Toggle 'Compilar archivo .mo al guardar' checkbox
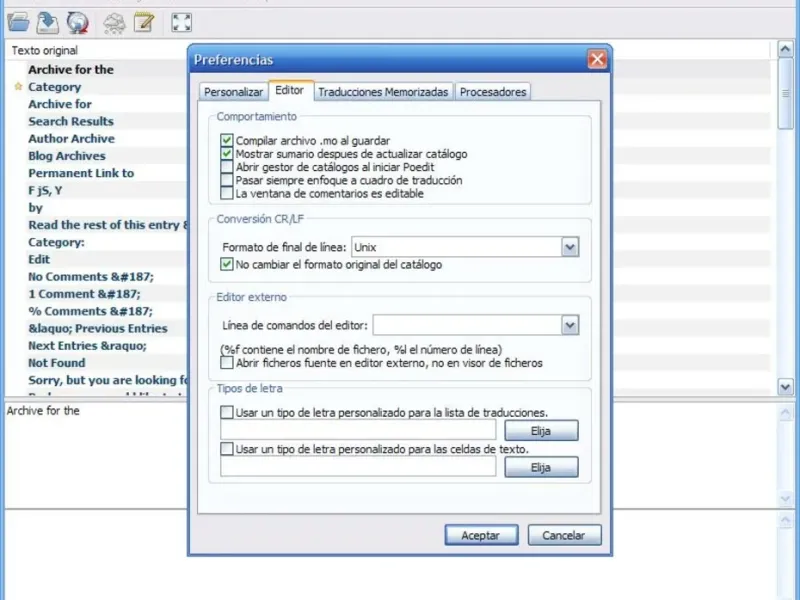Screen dimensions: 800x600 pos(227,140)
